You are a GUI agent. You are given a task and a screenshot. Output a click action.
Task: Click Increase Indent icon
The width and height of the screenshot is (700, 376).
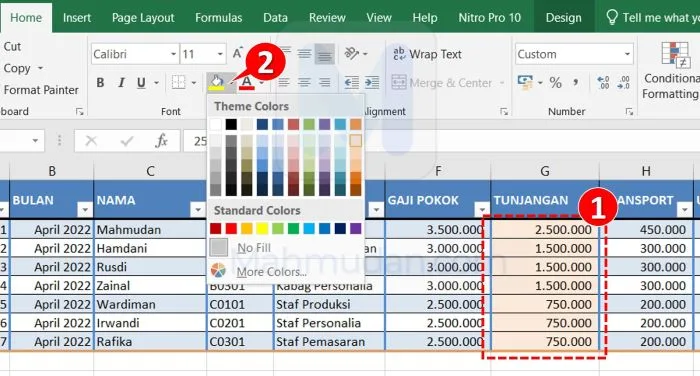pos(372,83)
